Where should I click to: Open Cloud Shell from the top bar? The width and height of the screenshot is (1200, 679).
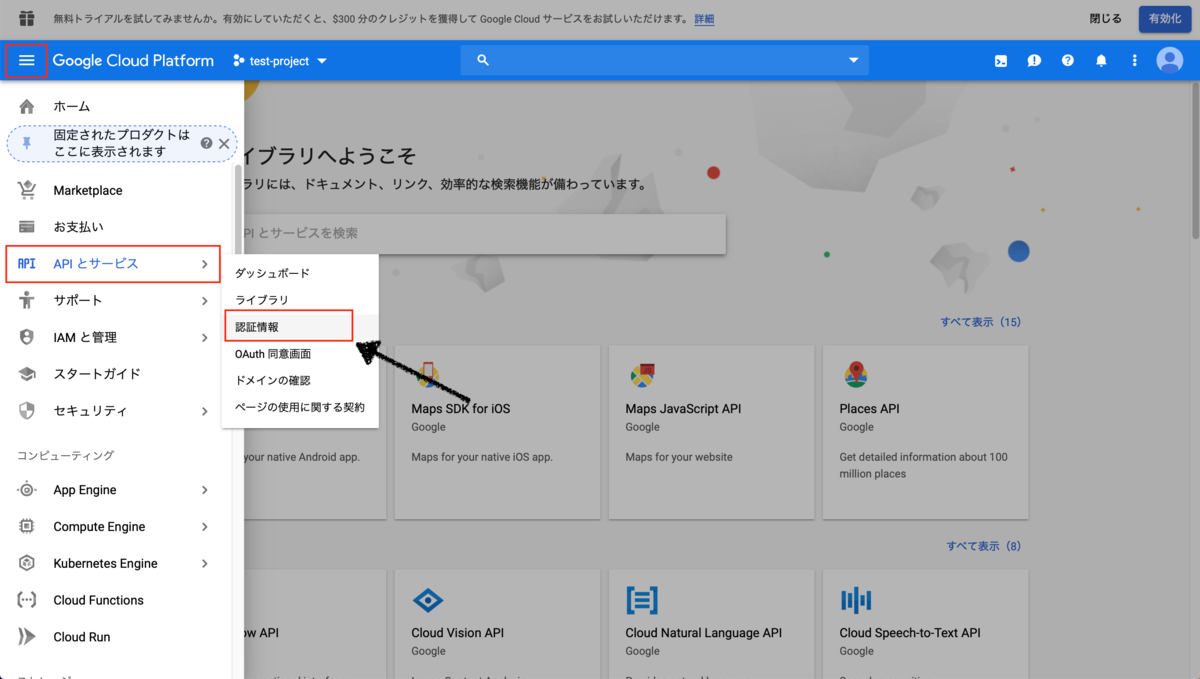[1000, 61]
